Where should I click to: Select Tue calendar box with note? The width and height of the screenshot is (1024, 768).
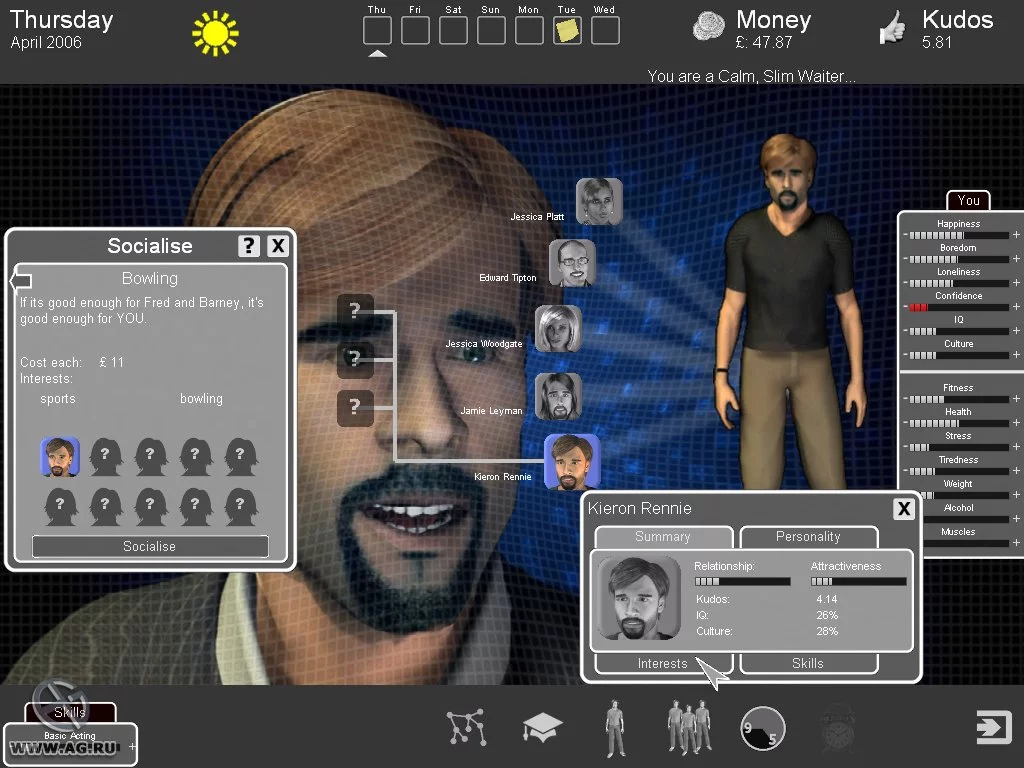[x=567, y=31]
